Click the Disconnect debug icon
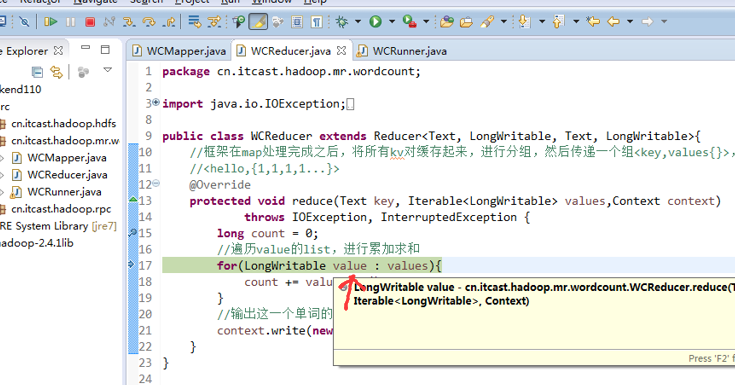735x385 pixels. tap(109, 22)
